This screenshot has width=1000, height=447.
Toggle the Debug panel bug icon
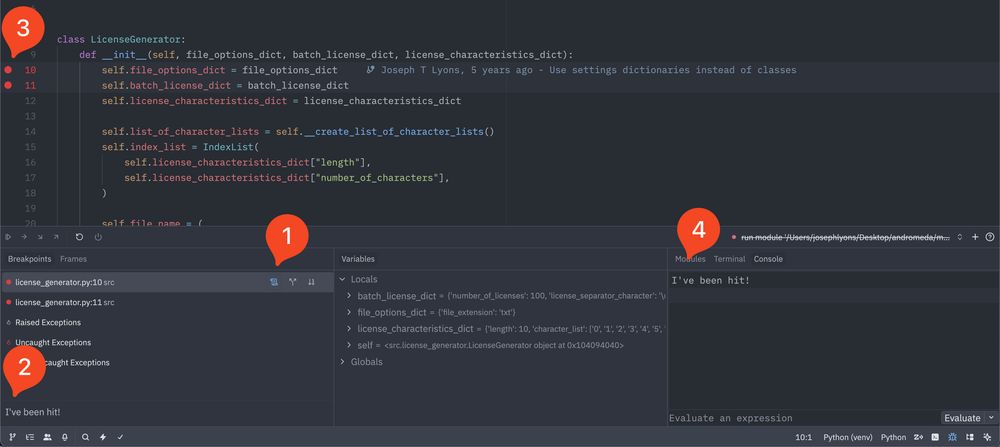point(952,437)
